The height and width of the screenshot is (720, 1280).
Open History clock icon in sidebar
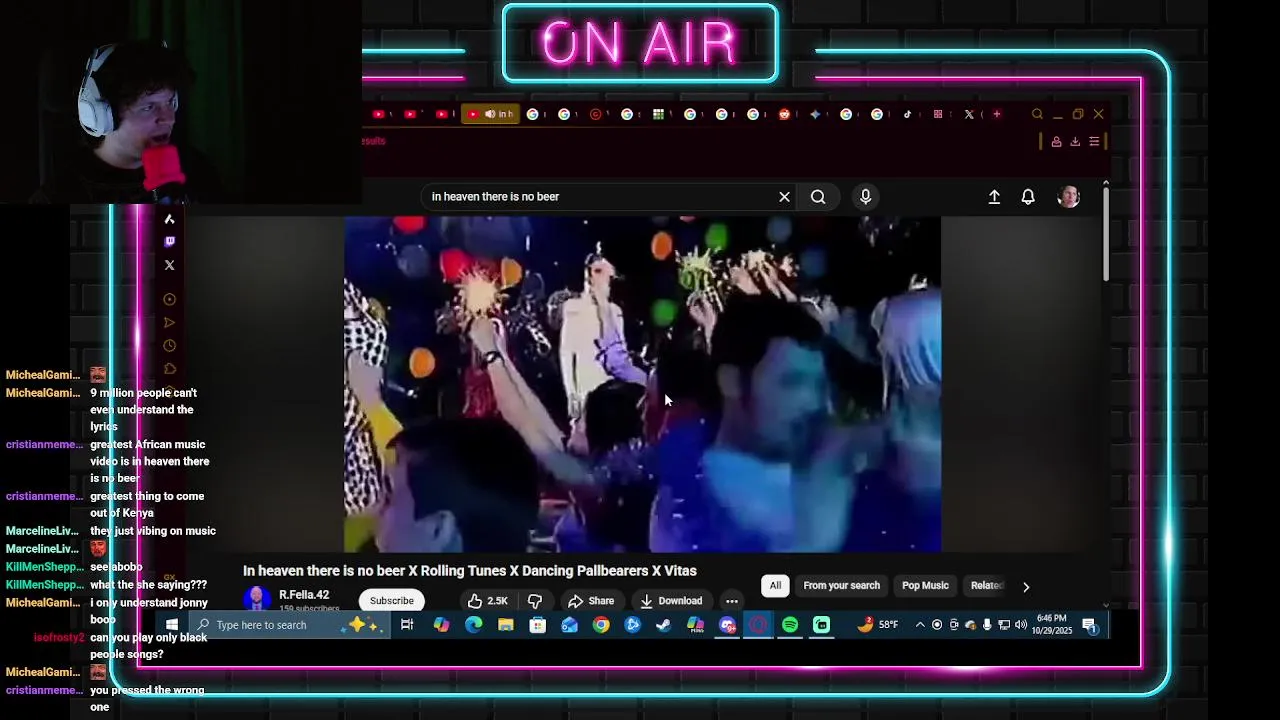point(169,345)
